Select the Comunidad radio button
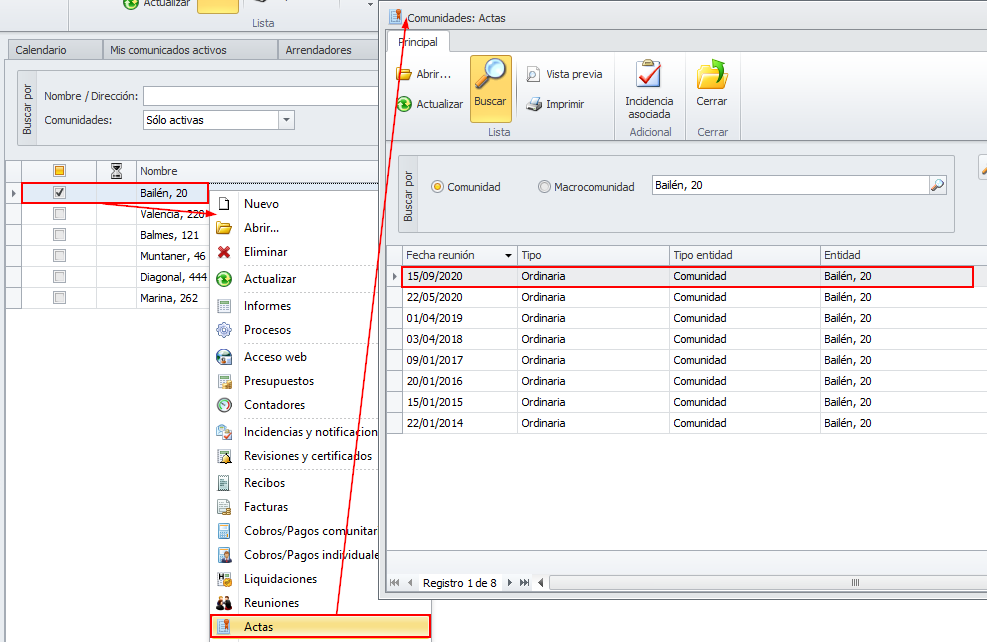The image size is (987, 642). pyautogui.click(x=437, y=187)
